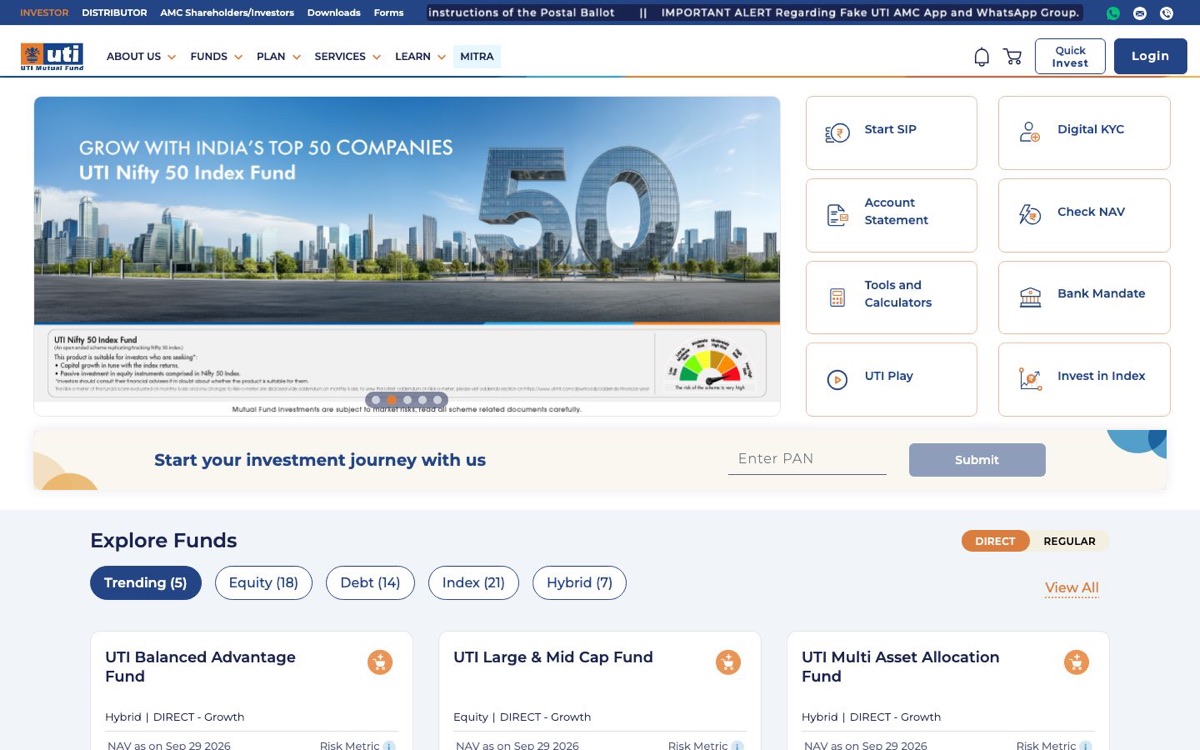
Task: Click the Submit PAN button
Action: coord(977,460)
